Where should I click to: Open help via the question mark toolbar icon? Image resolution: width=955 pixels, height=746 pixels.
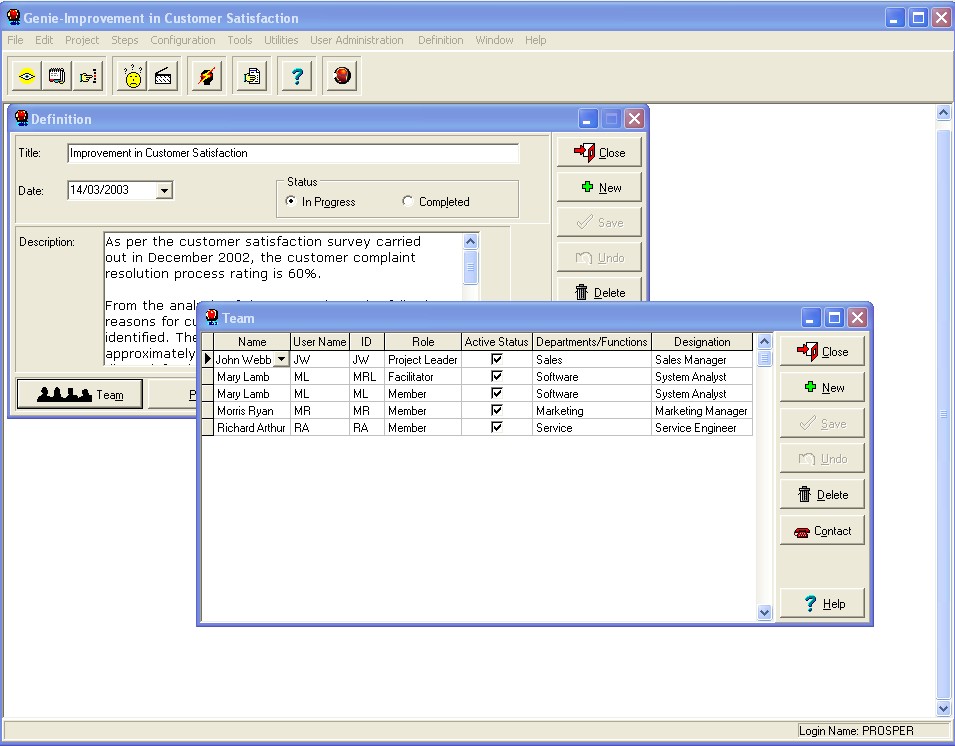[297, 76]
